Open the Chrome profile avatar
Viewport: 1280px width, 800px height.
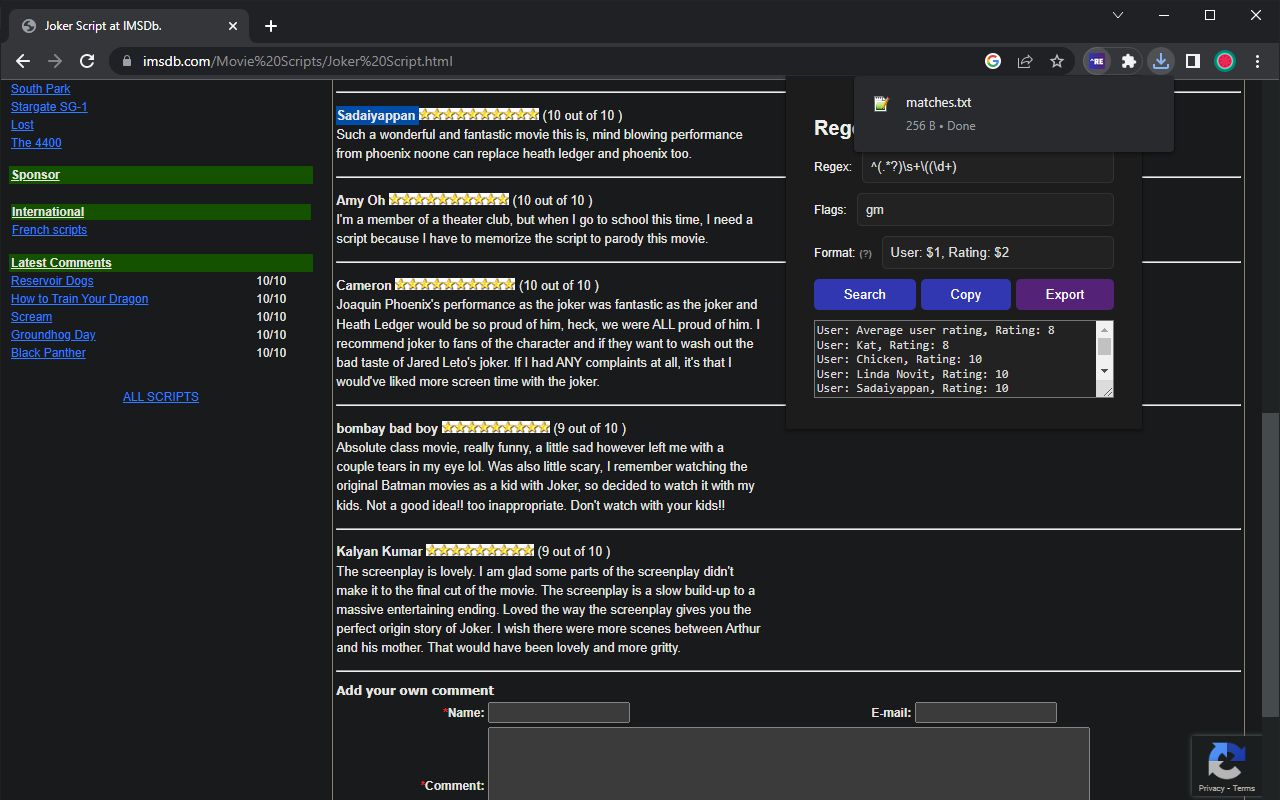coord(1225,61)
